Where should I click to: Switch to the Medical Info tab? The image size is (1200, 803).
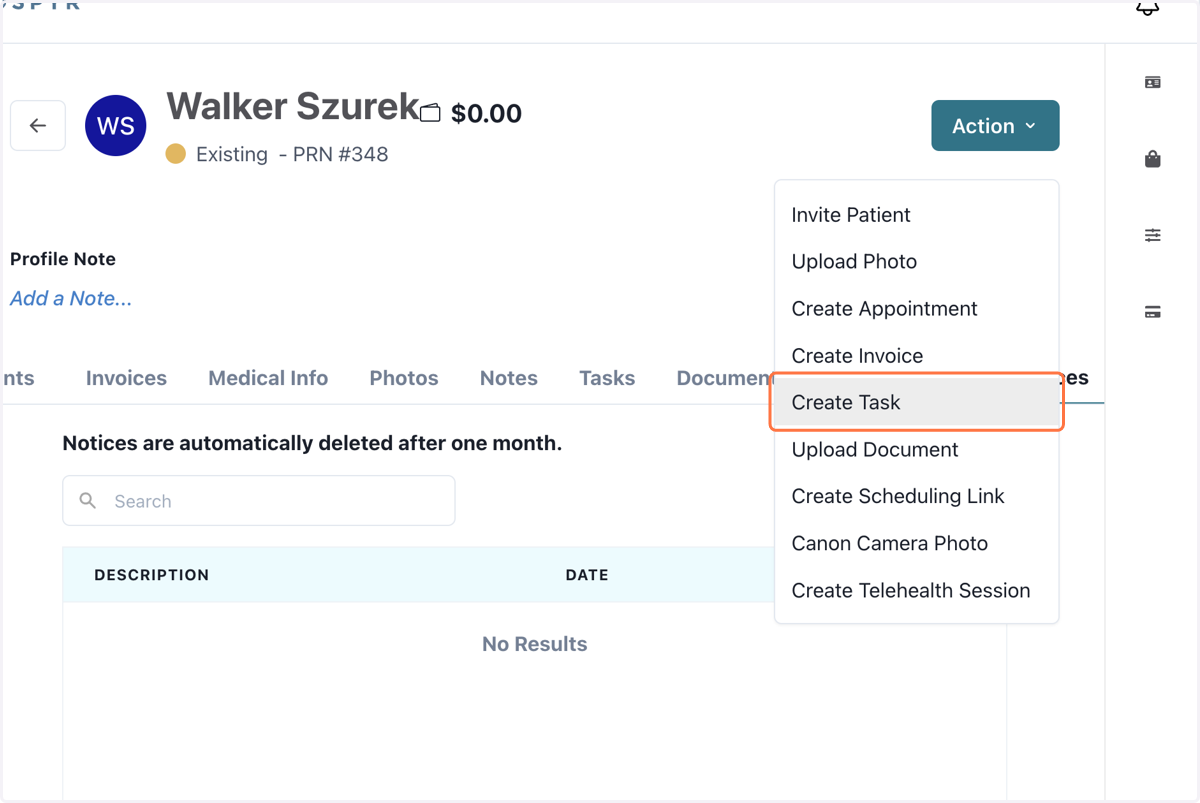click(x=268, y=378)
